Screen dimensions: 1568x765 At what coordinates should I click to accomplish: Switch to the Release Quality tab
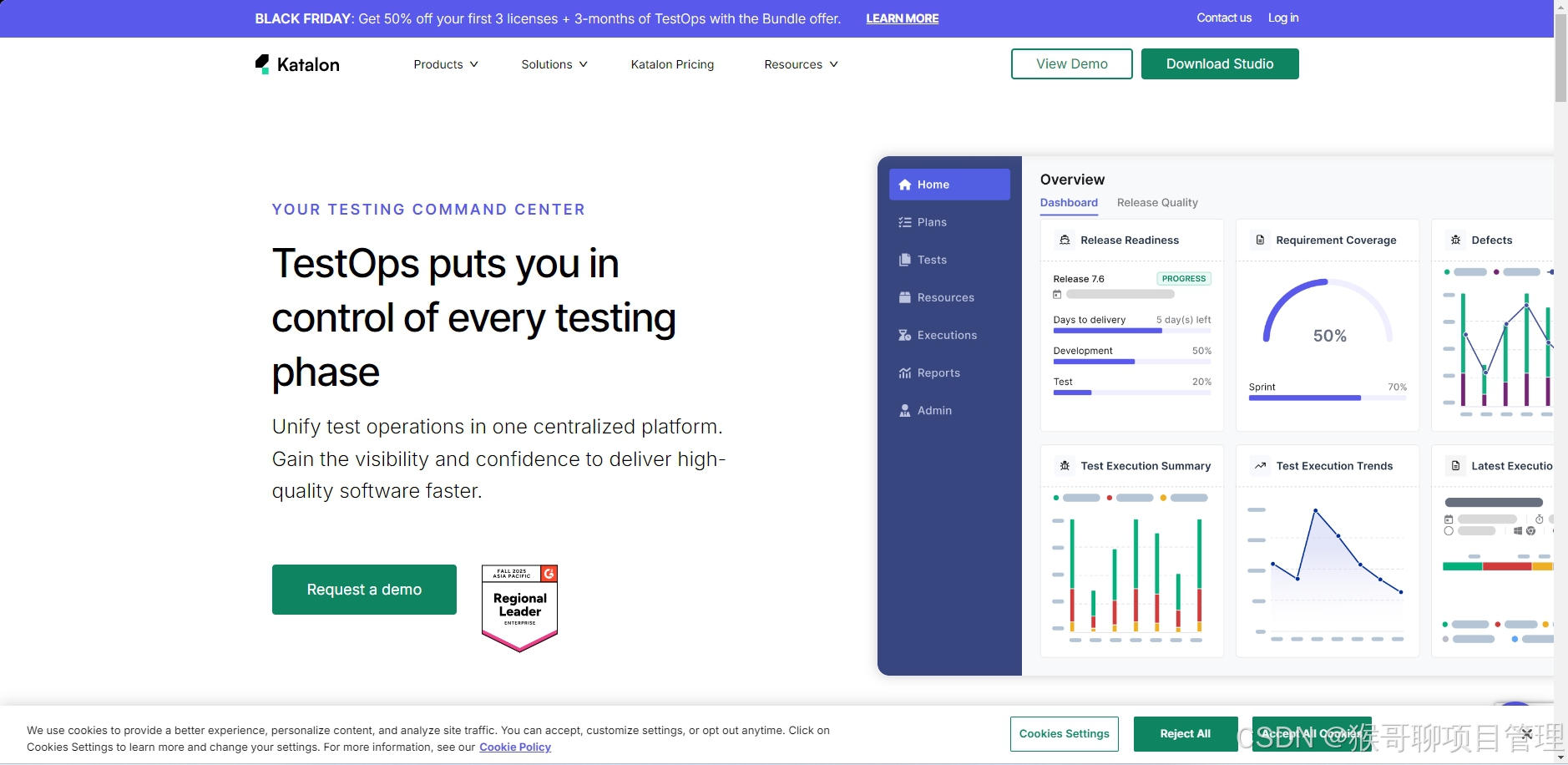tap(1157, 203)
